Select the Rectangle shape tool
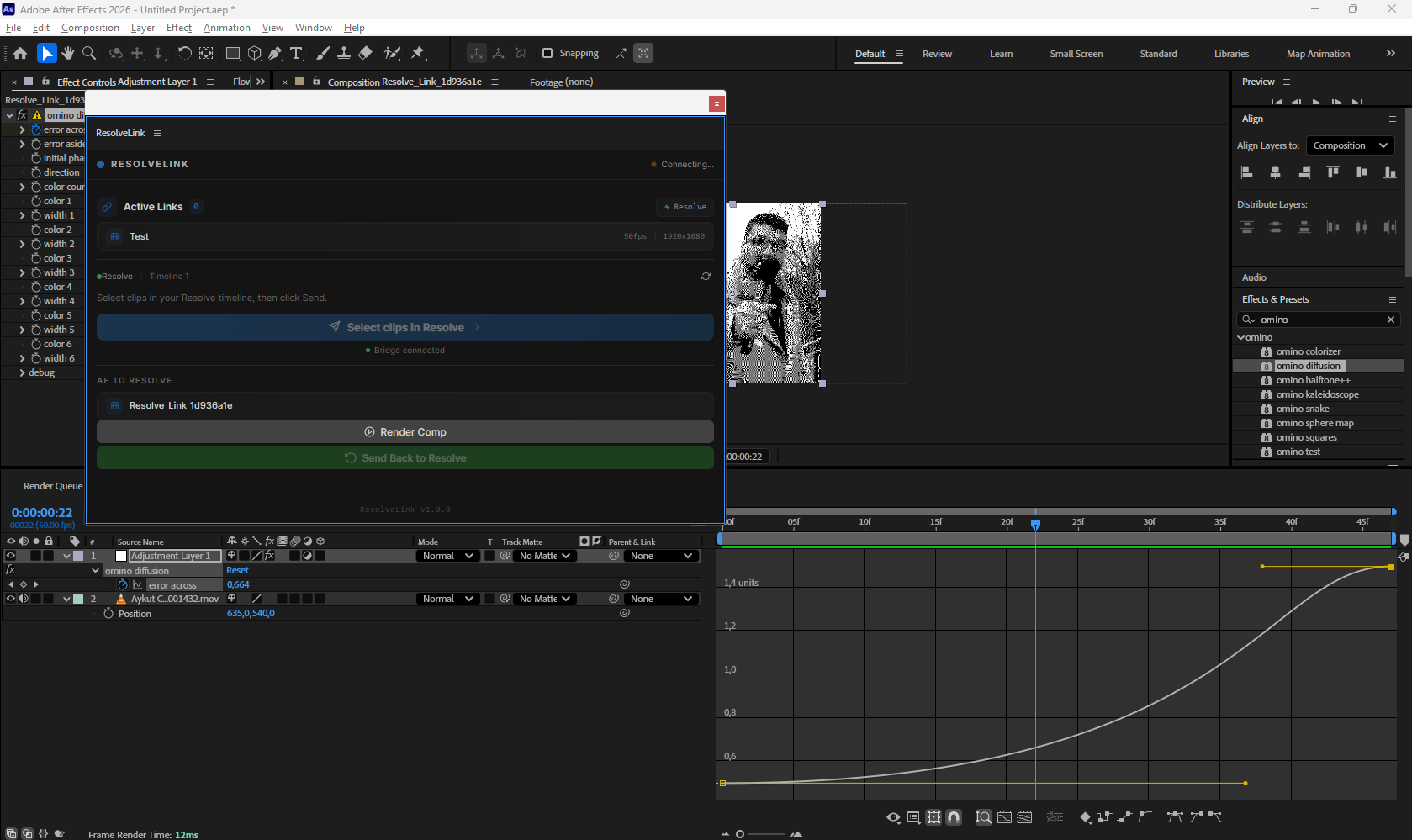Viewport: 1412px width, 840px height. pos(234,54)
